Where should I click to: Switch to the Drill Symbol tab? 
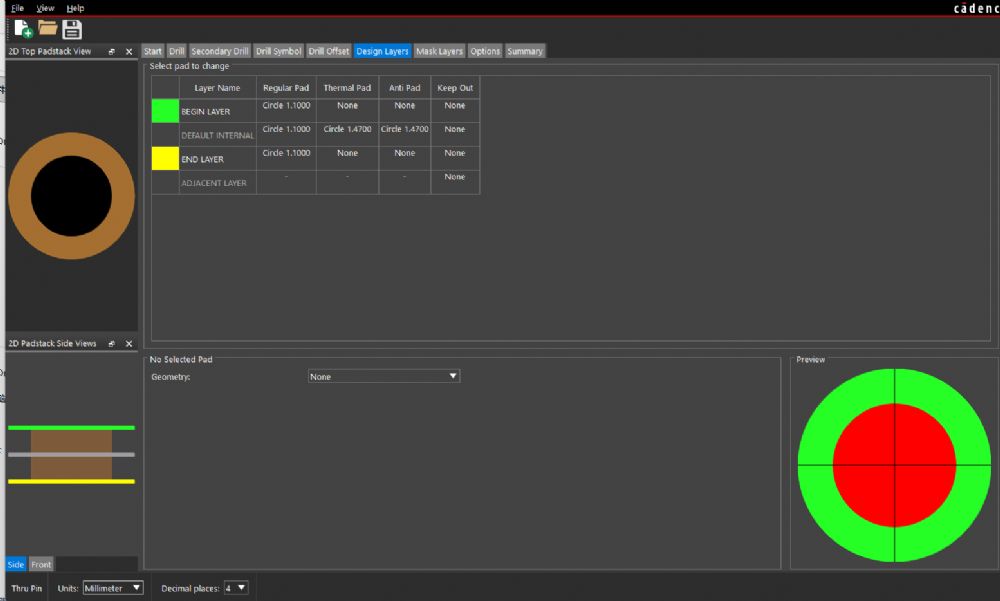tap(278, 51)
